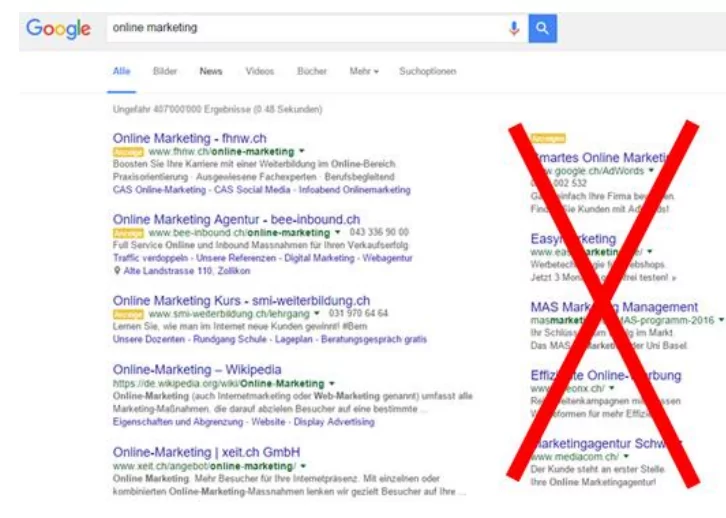726x518 pixels.
Task: Expand dropdown arrow next to MAS-programm-2016 URL
Action: point(721,320)
